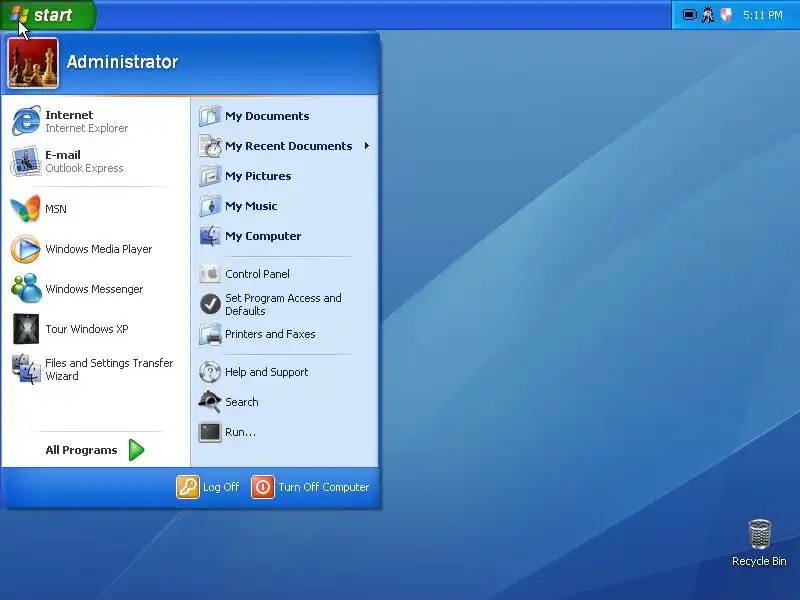Click the My Documents label
Image resolution: width=800 pixels, height=600 pixels.
pos(267,116)
